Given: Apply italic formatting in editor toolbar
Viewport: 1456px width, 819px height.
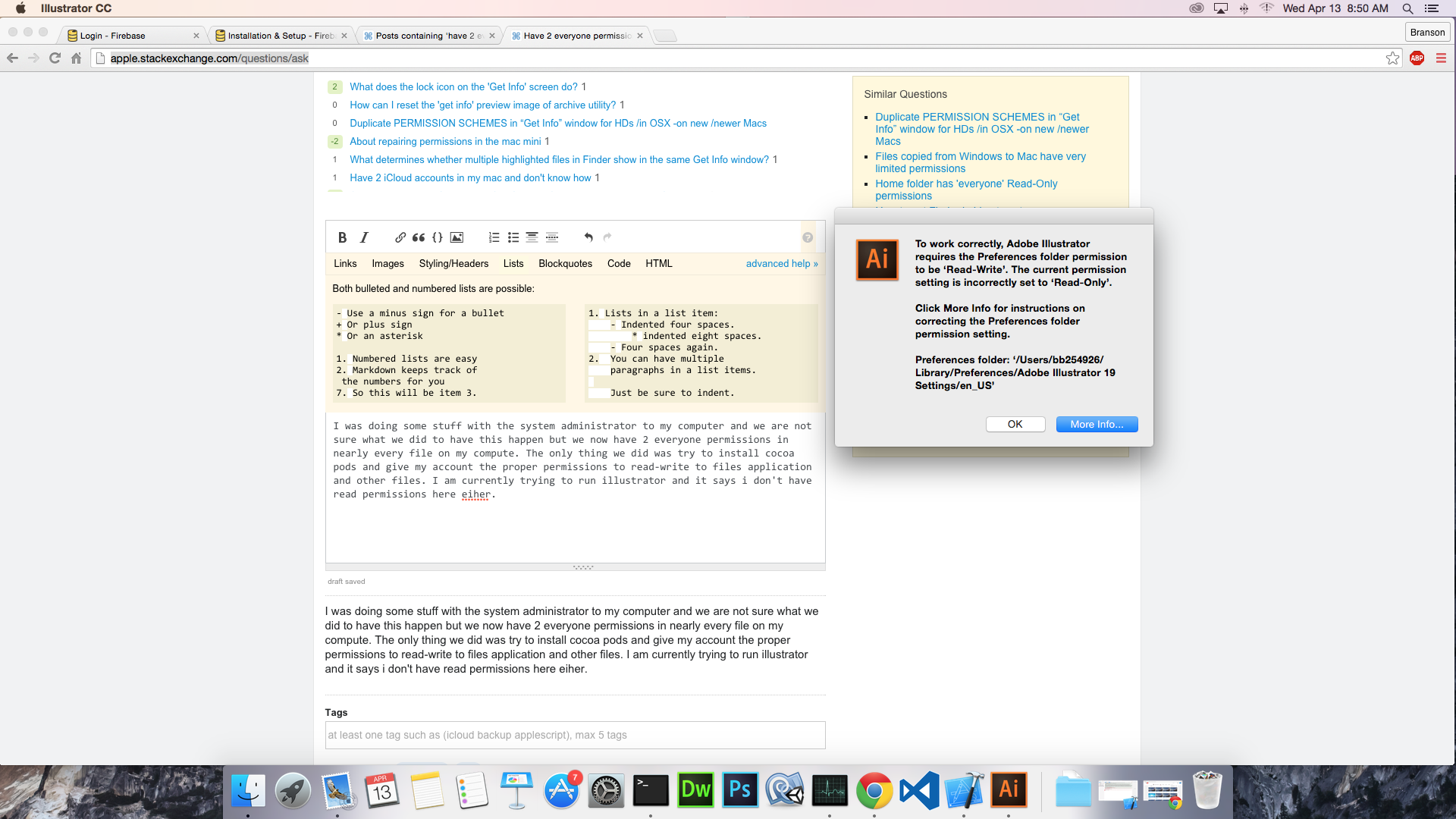Looking at the screenshot, I should (x=364, y=237).
